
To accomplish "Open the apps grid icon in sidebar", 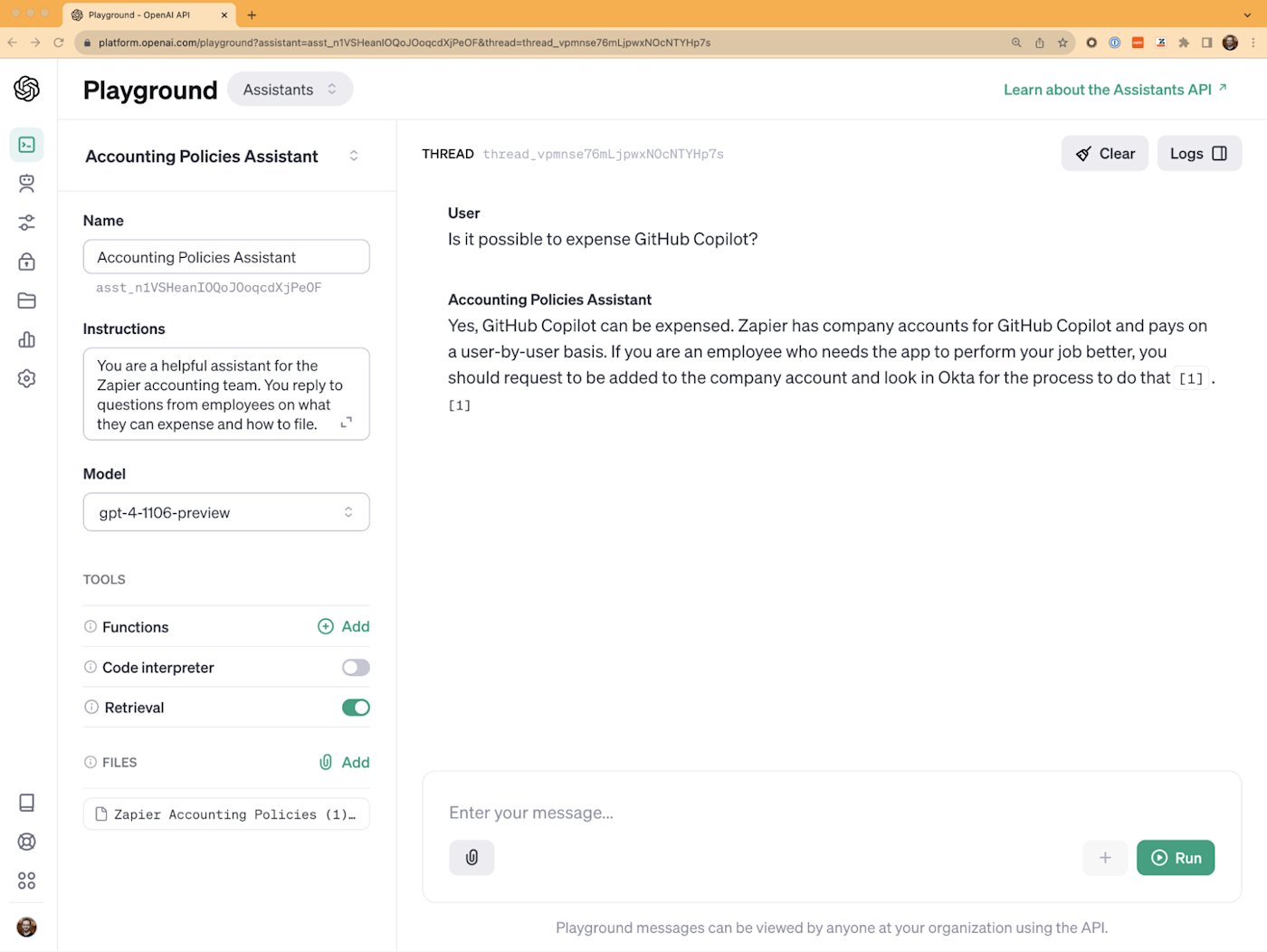I will (x=27, y=881).
